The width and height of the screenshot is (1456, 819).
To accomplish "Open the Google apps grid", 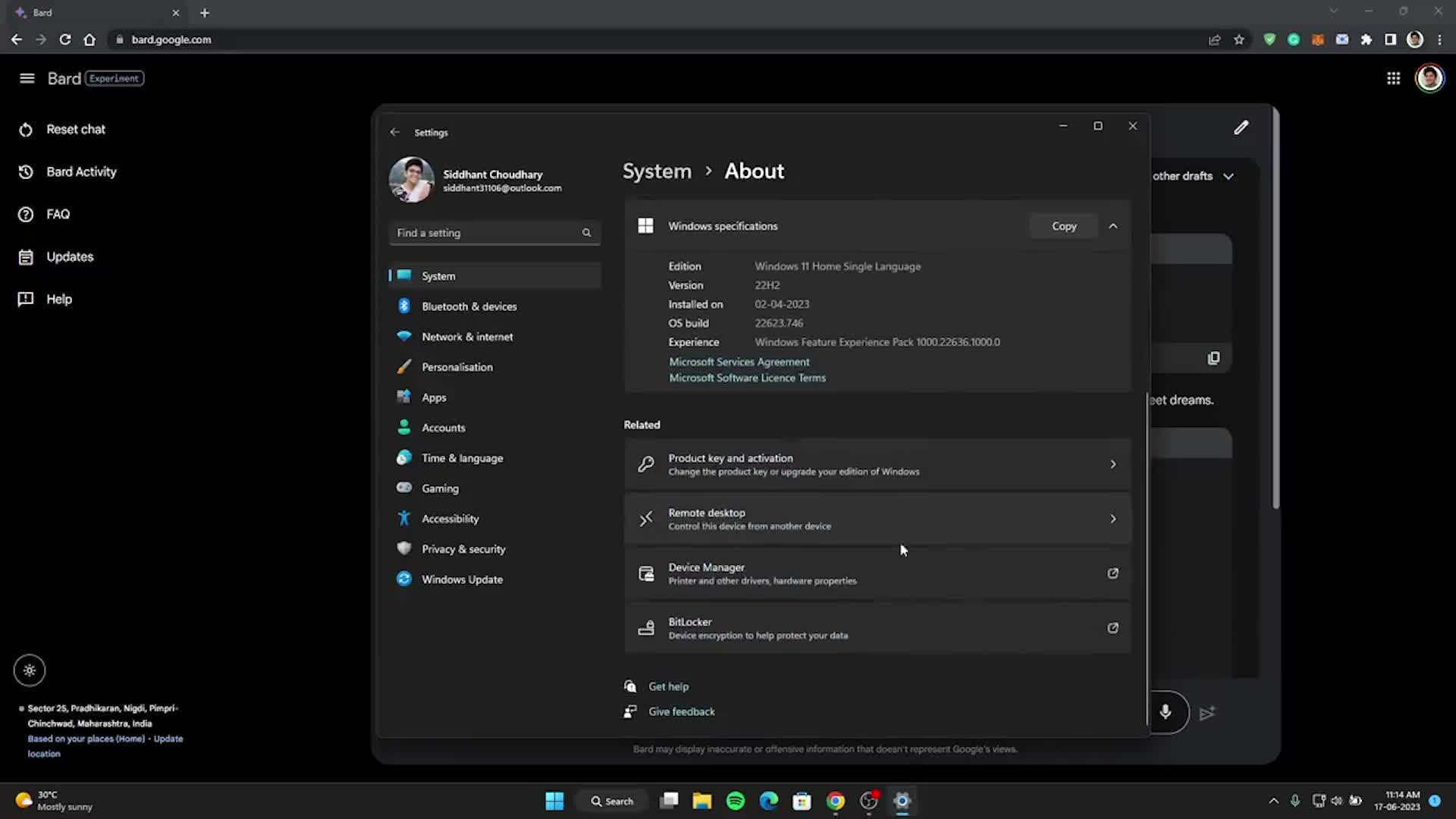I will point(1393,78).
